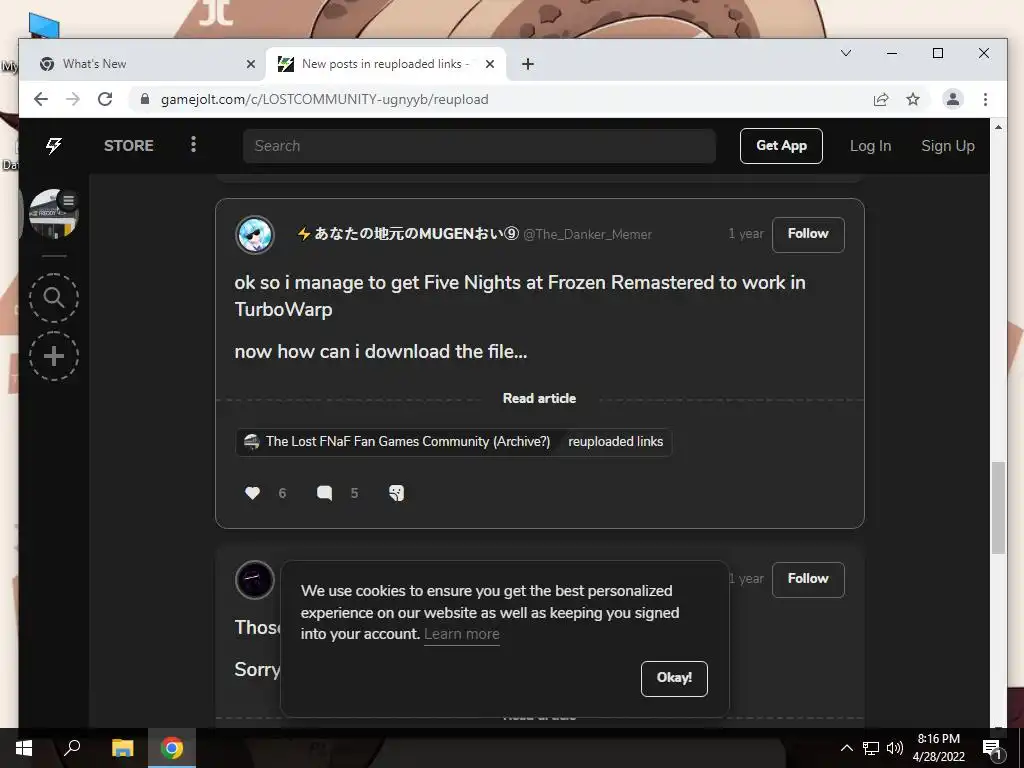
Task: Accept cookies with the Okay! button
Action: tap(674, 679)
